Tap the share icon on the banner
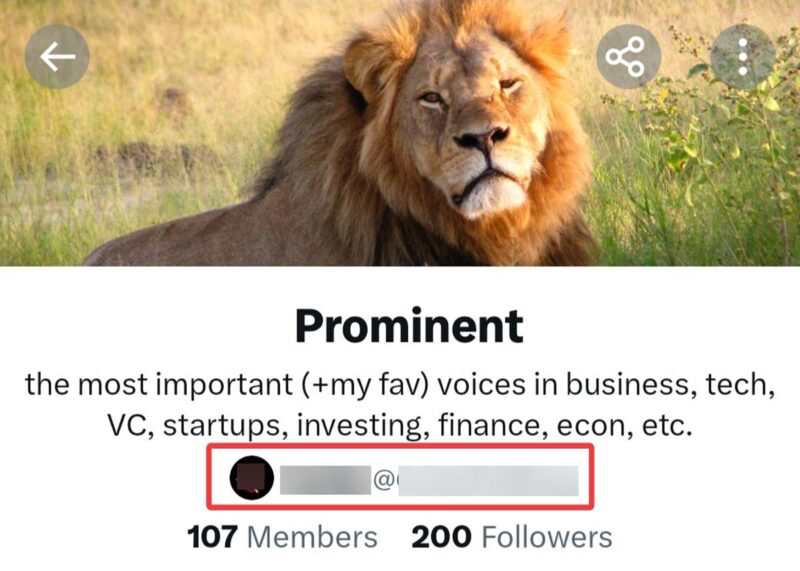This screenshot has height=571, width=800. [x=628, y=57]
